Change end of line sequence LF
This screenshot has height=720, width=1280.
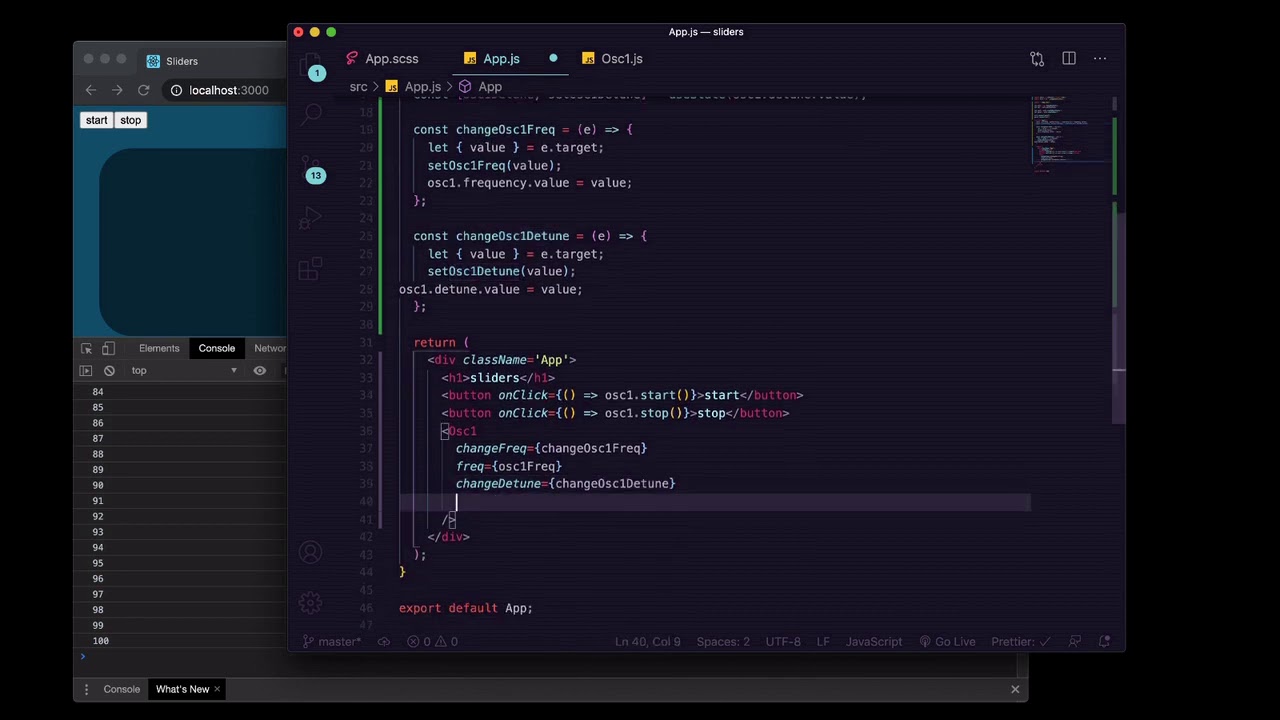click(823, 642)
